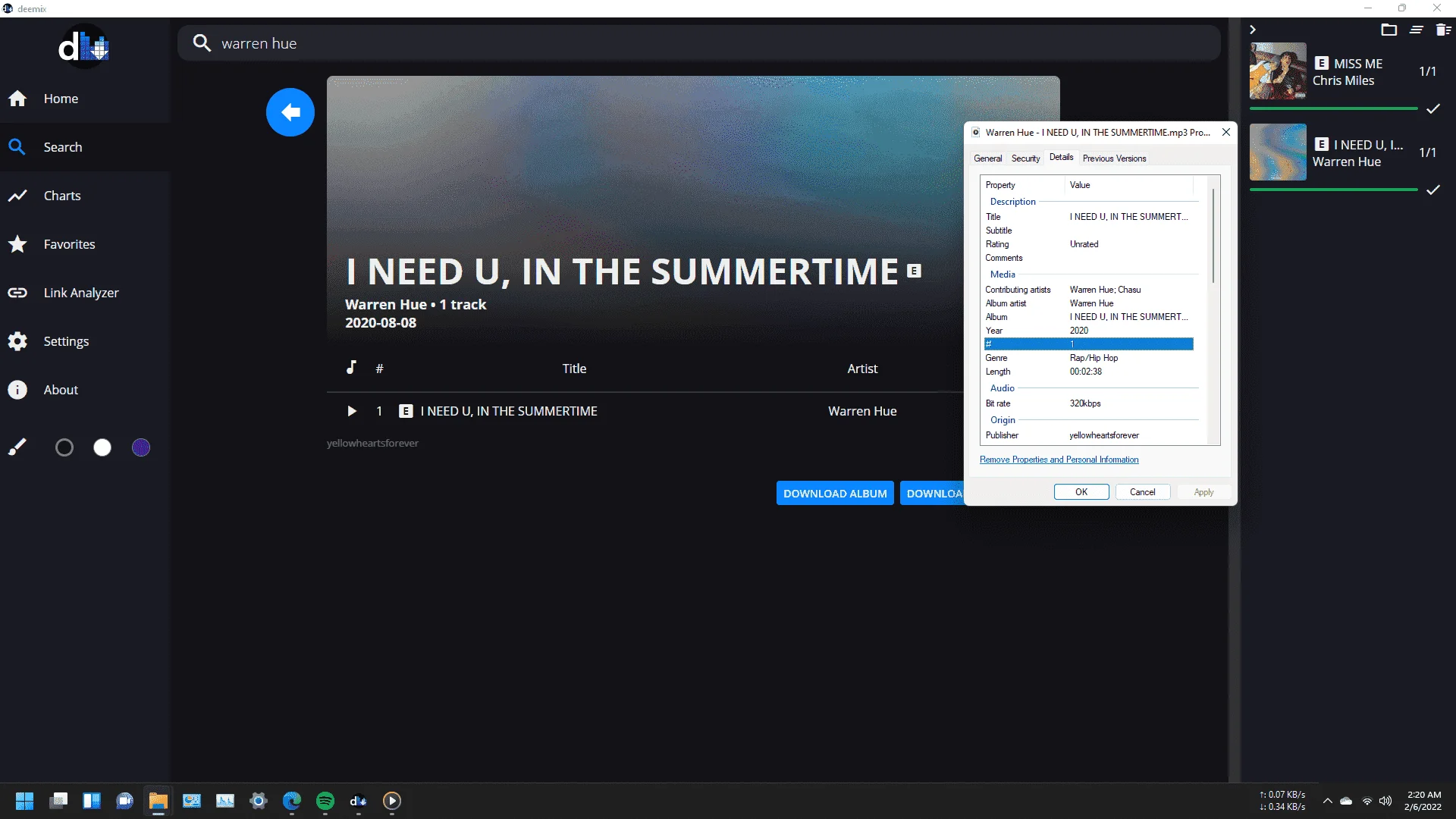Click the blue back arrow button

290,112
